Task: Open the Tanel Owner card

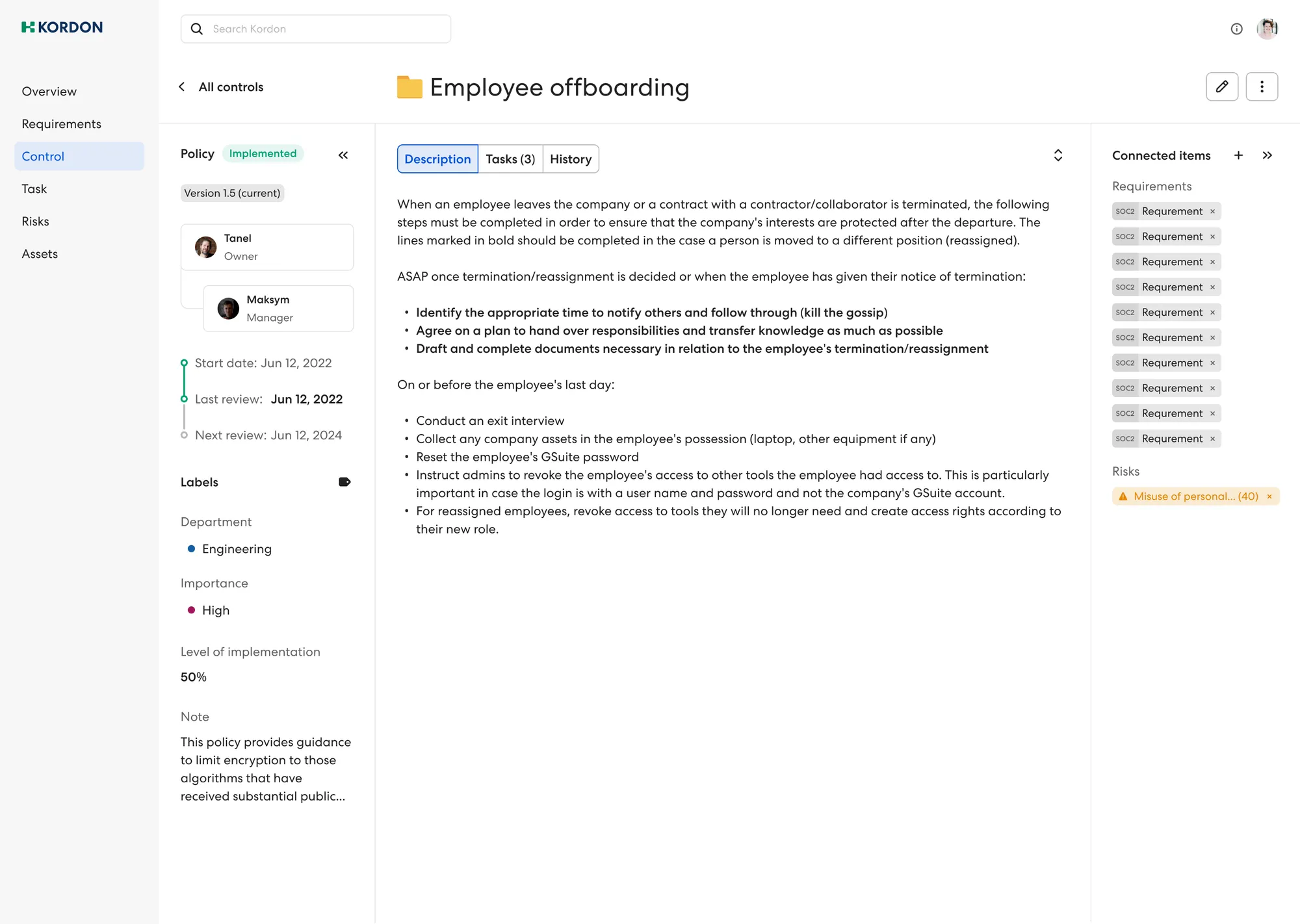Action: [x=267, y=247]
